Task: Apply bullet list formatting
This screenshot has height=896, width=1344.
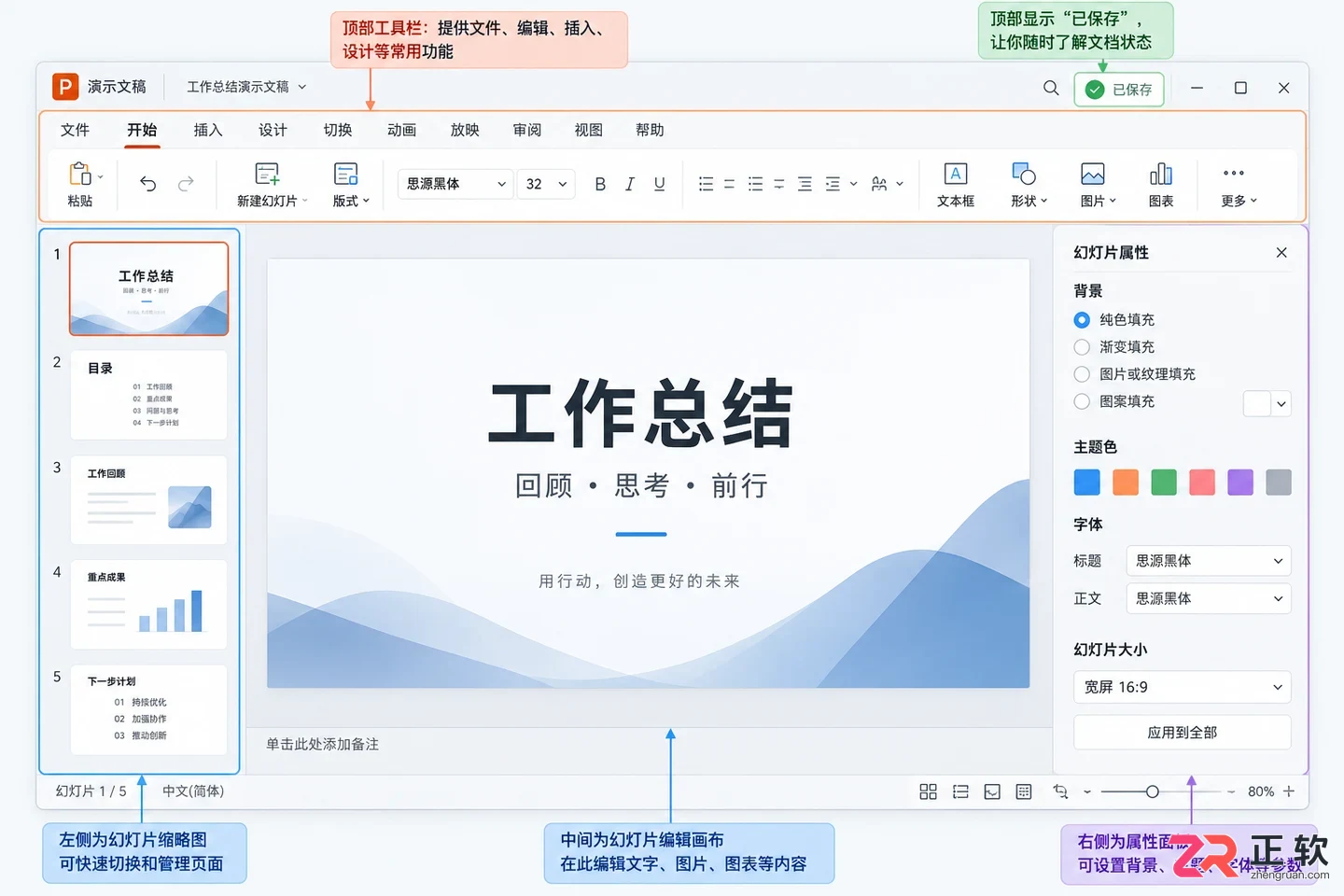Action: click(x=707, y=184)
